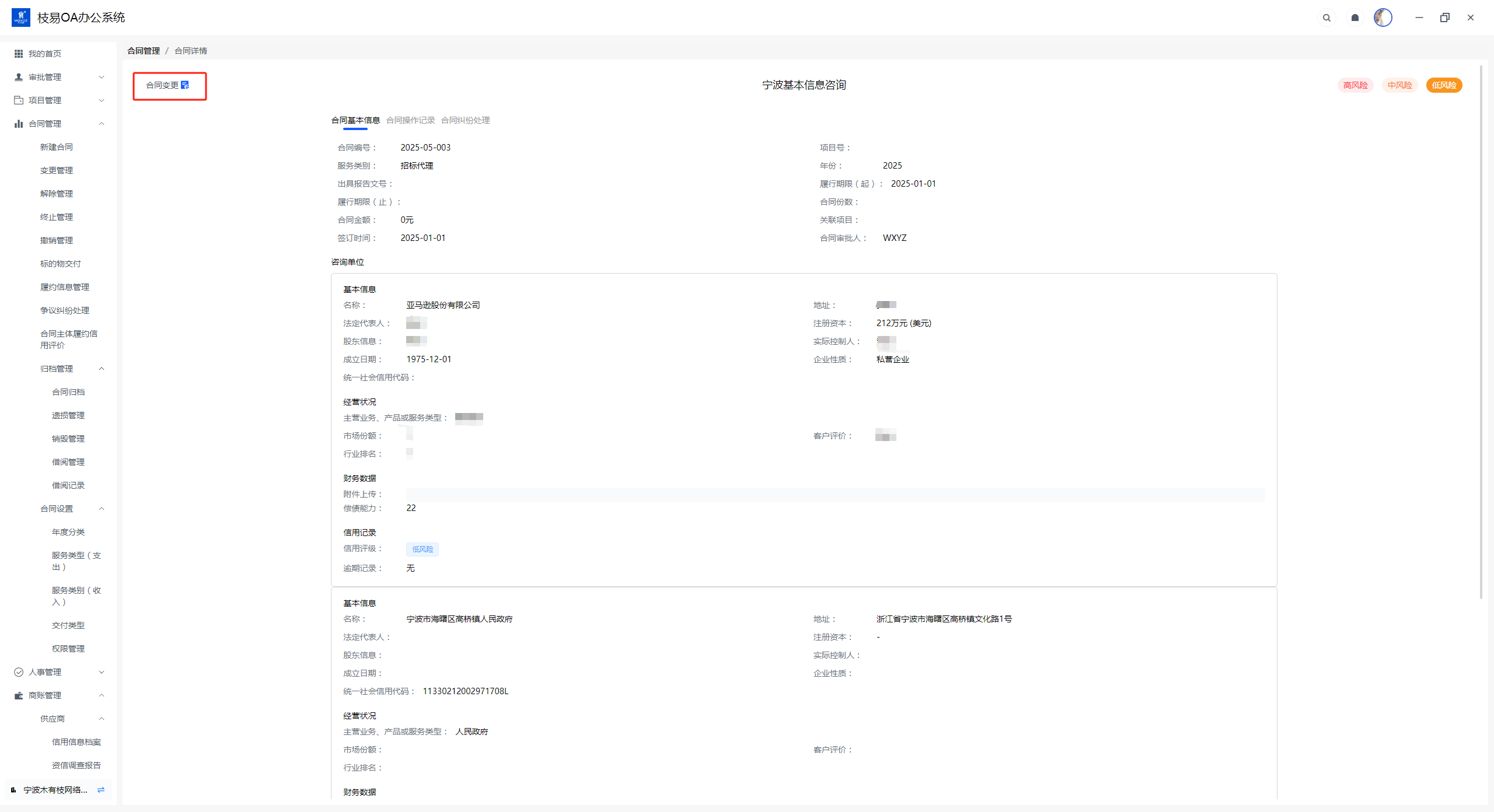The image size is (1494, 812).
Task: Switch to the 合同操作记录 tab
Action: (x=410, y=120)
